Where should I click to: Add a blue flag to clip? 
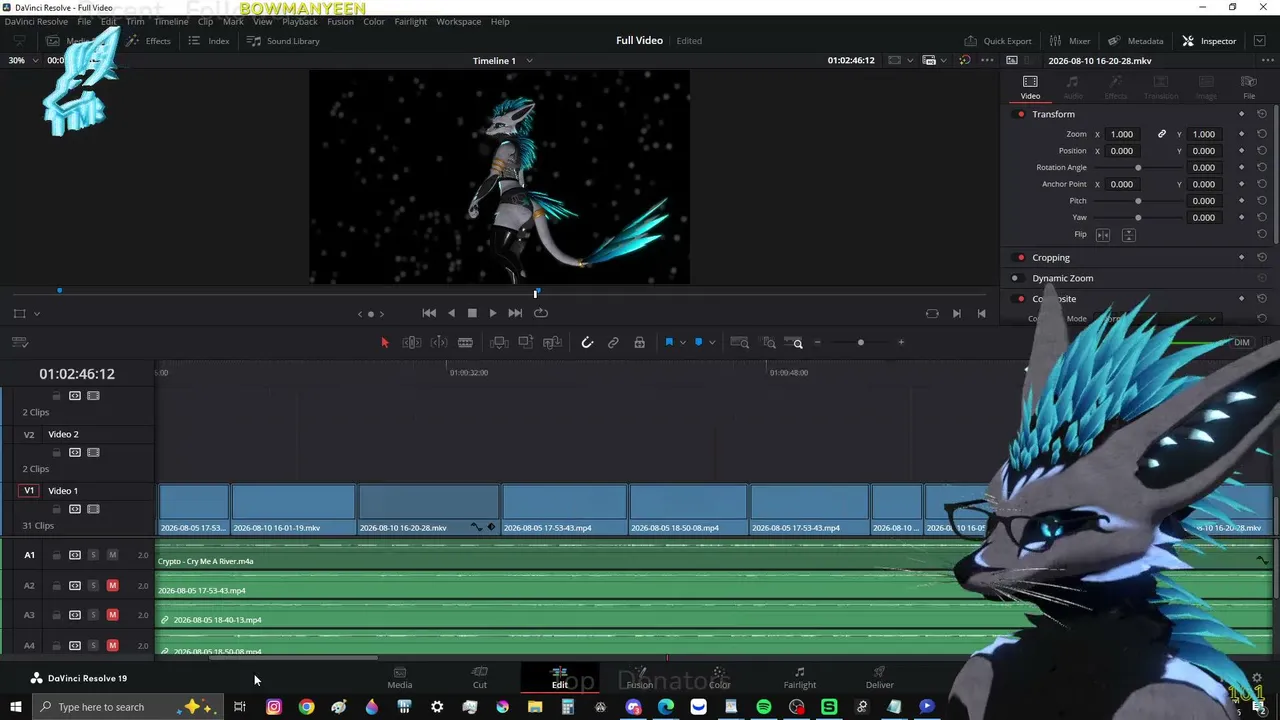point(669,342)
